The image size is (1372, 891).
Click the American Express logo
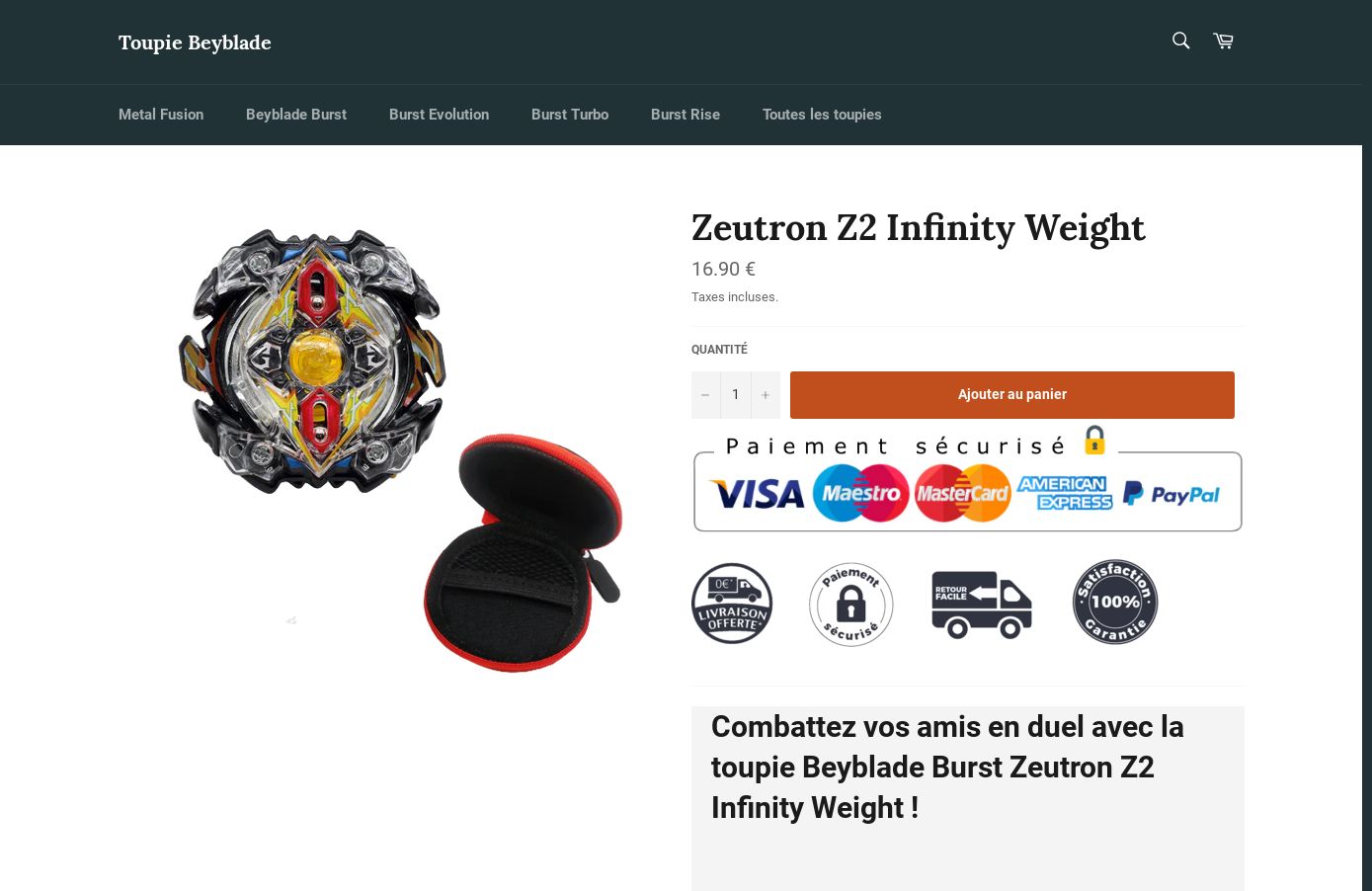tap(1065, 493)
